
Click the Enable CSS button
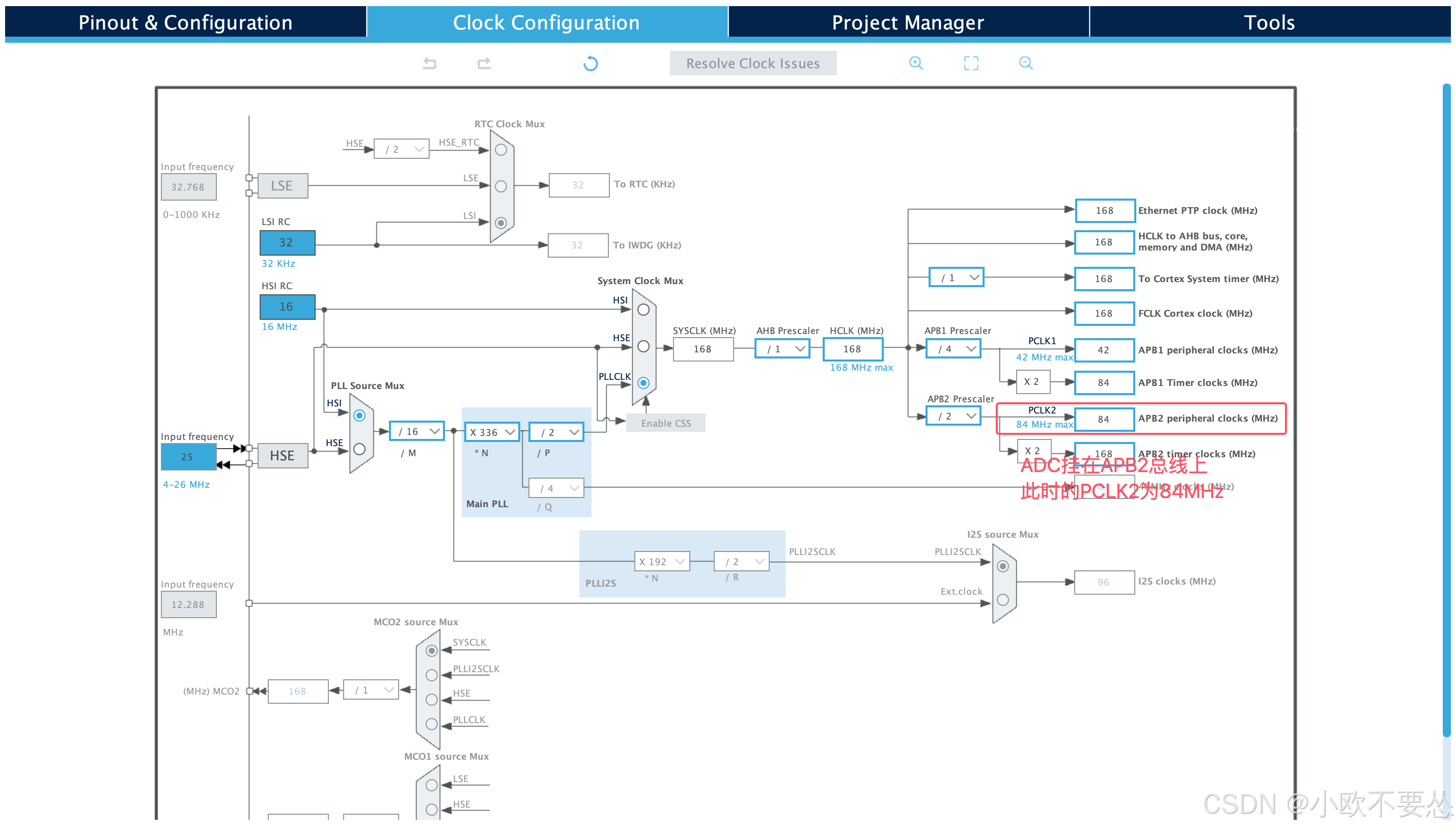click(x=665, y=423)
